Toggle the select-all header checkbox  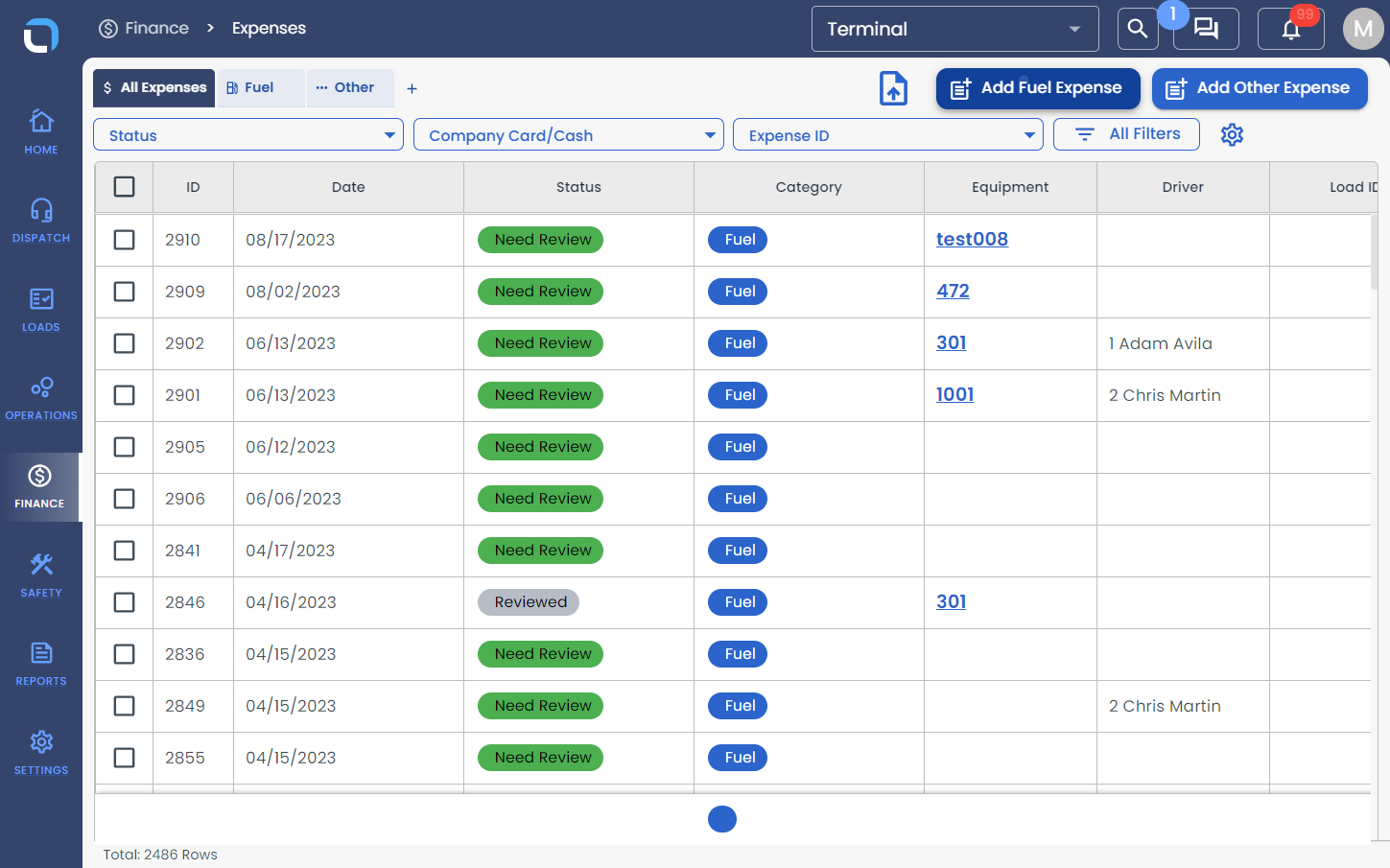click(x=125, y=187)
